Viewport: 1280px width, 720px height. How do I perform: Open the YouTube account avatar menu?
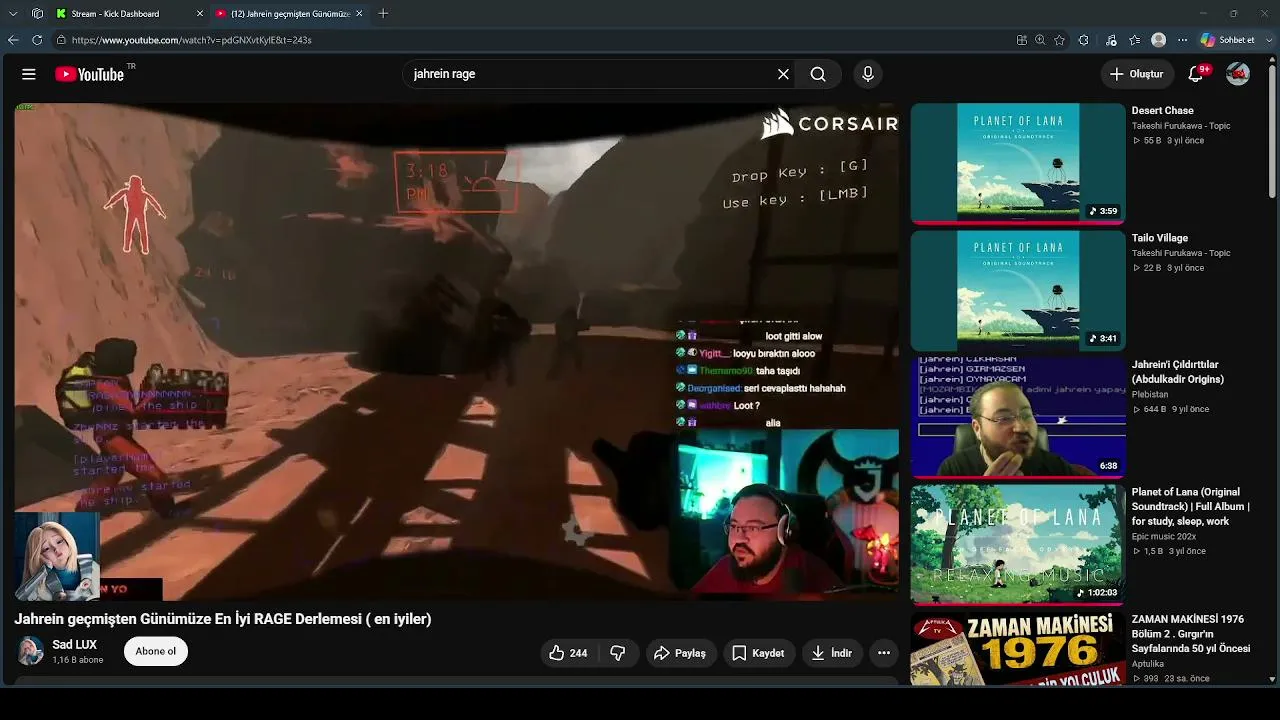[1238, 74]
